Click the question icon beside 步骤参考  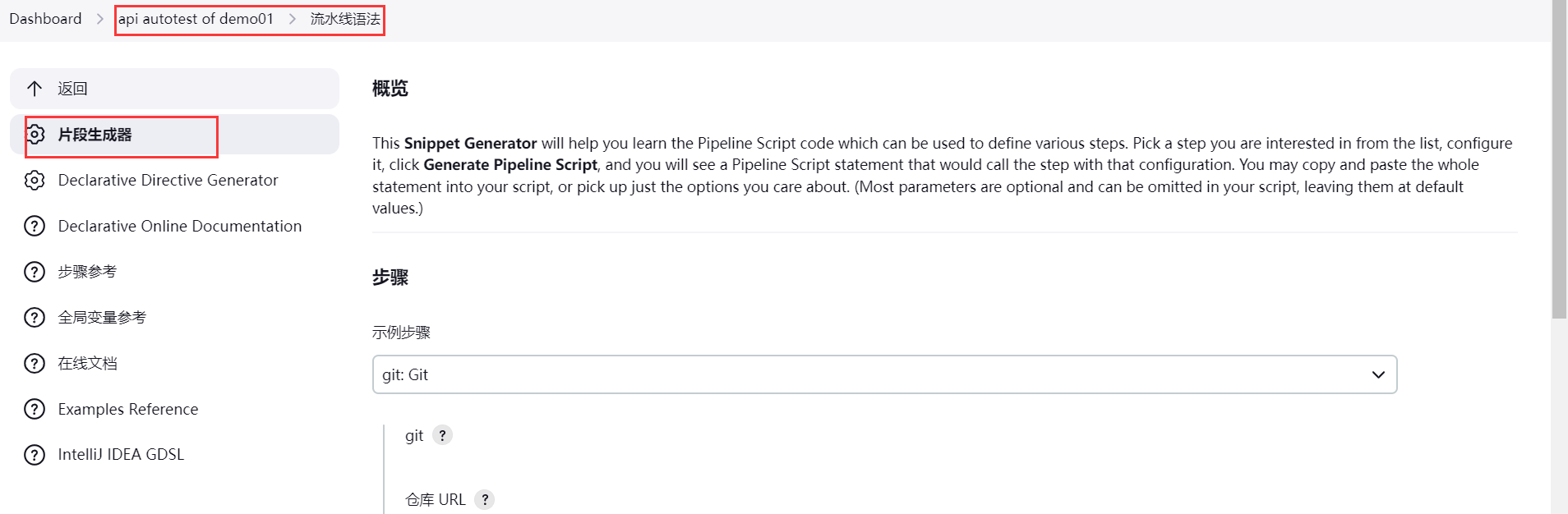(x=35, y=272)
